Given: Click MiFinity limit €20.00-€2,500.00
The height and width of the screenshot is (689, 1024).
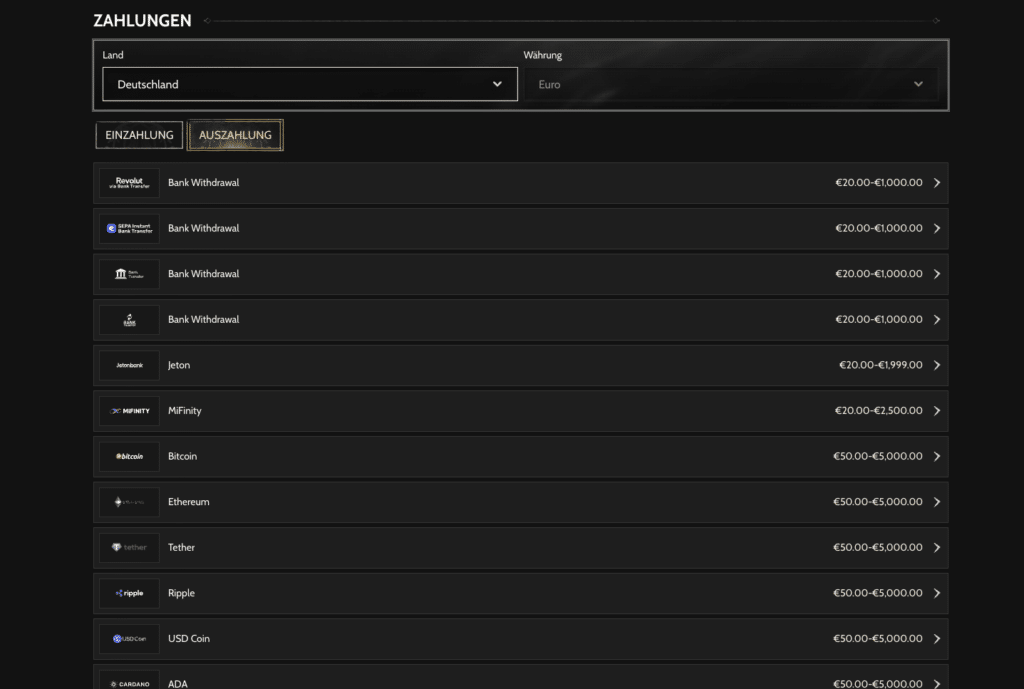Looking at the screenshot, I should (878, 411).
